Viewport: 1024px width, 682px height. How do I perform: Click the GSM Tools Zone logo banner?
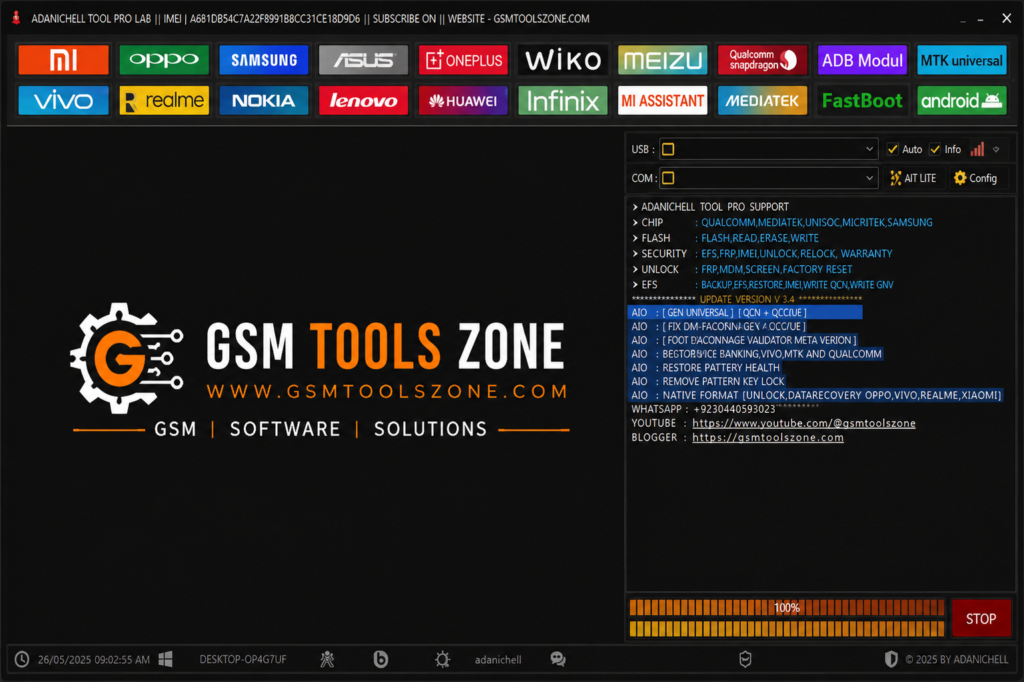tap(320, 369)
